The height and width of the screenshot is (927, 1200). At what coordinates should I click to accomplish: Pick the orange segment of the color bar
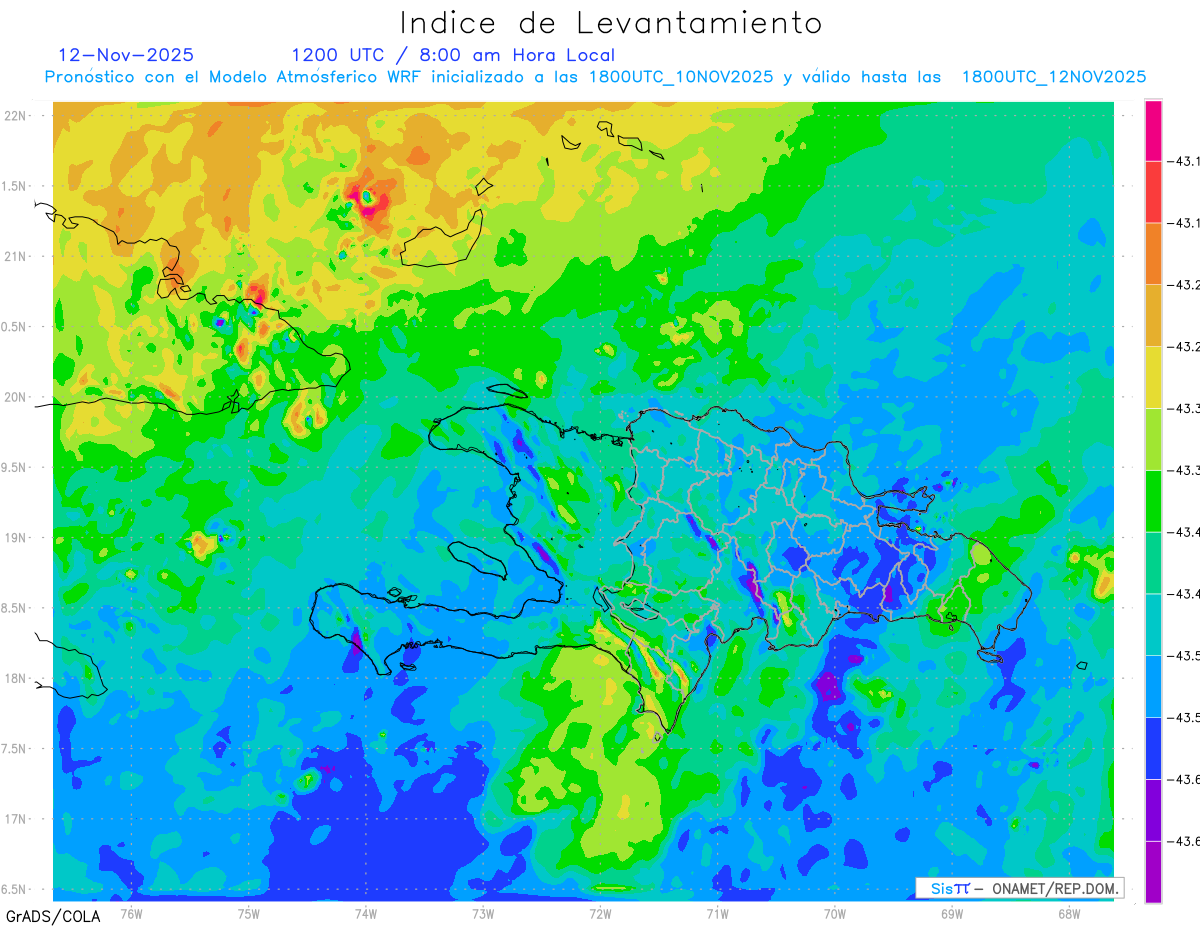[x=1153, y=254]
